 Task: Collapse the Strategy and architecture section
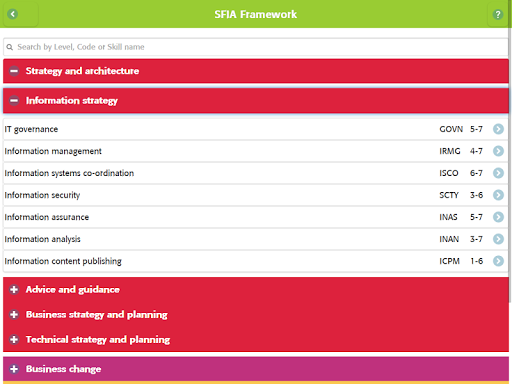point(14,71)
